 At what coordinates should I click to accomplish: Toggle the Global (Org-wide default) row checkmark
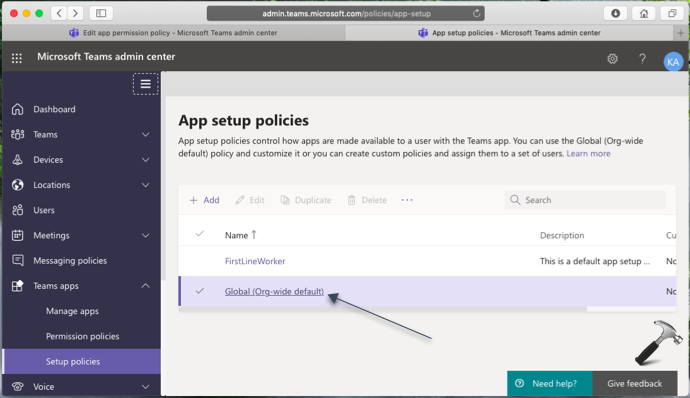[x=200, y=291]
